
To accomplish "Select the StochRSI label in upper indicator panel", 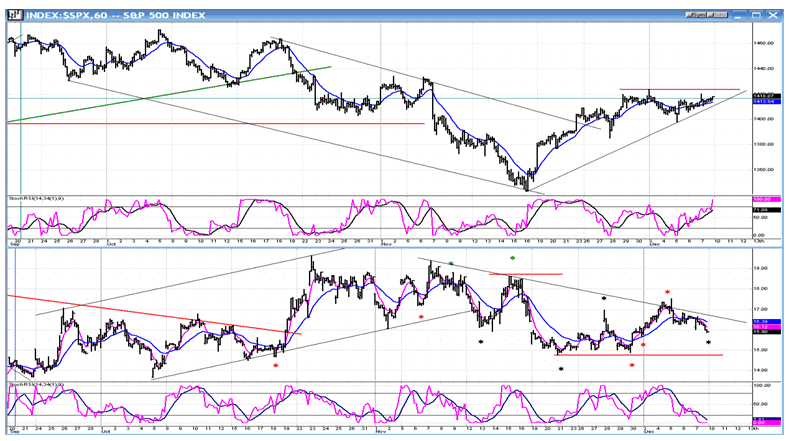I will (x=36, y=199).
